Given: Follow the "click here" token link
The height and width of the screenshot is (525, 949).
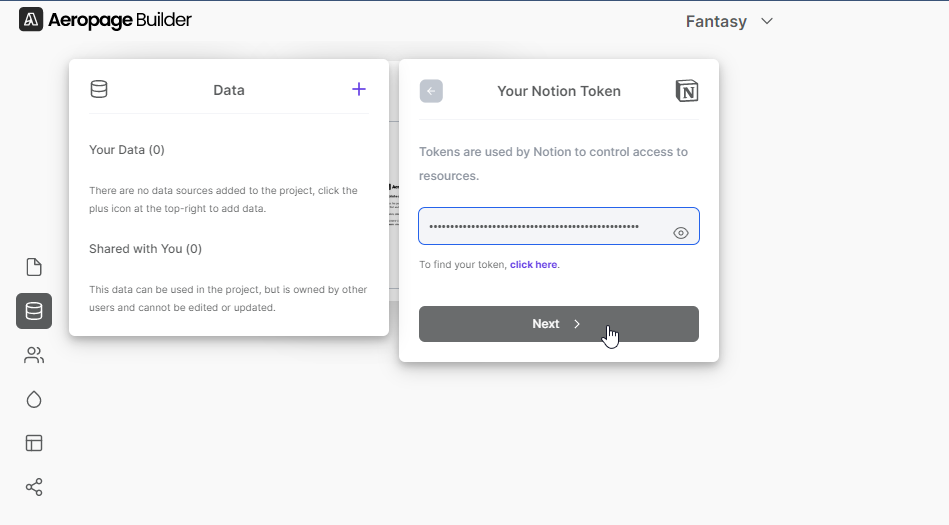Looking at the screenshot, I should pyautogui.click(x=534, y=265).
